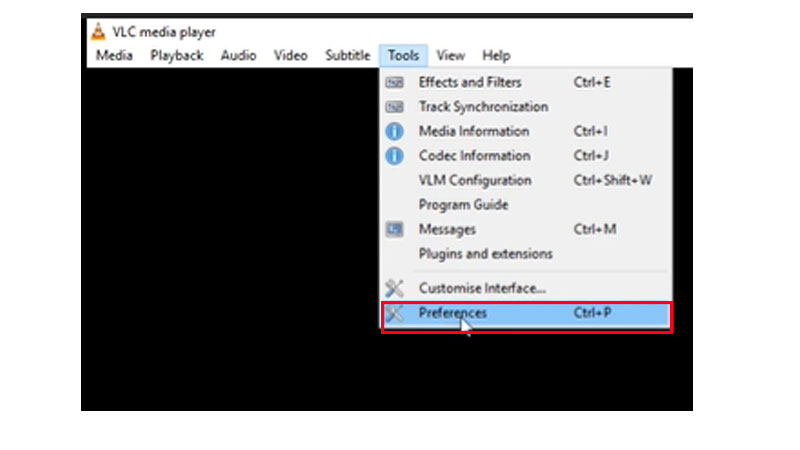Screen dimensions: 800x450
Task: Open Messages from Tools menu
Action: [526, 229]
